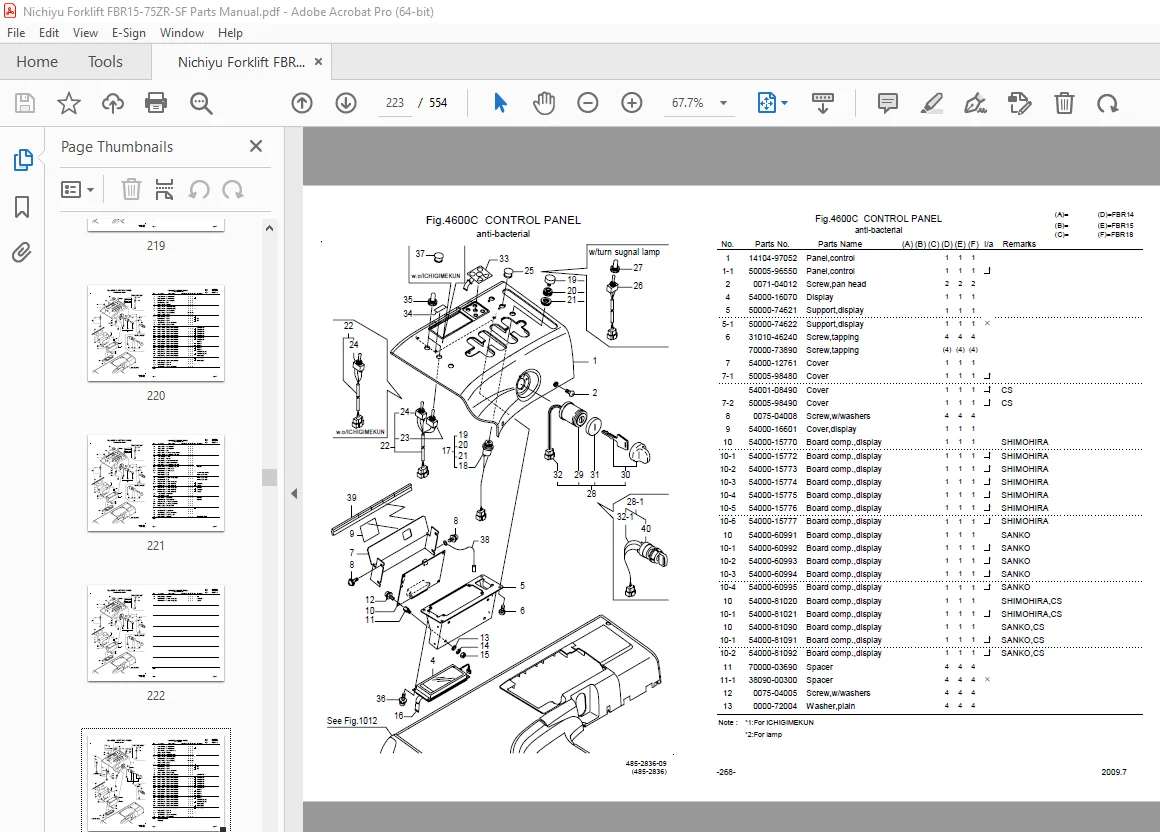The width and height of the screenshot is (1160, 832).
Task: Add a sticky note comment
Action: tap(887, 103)
